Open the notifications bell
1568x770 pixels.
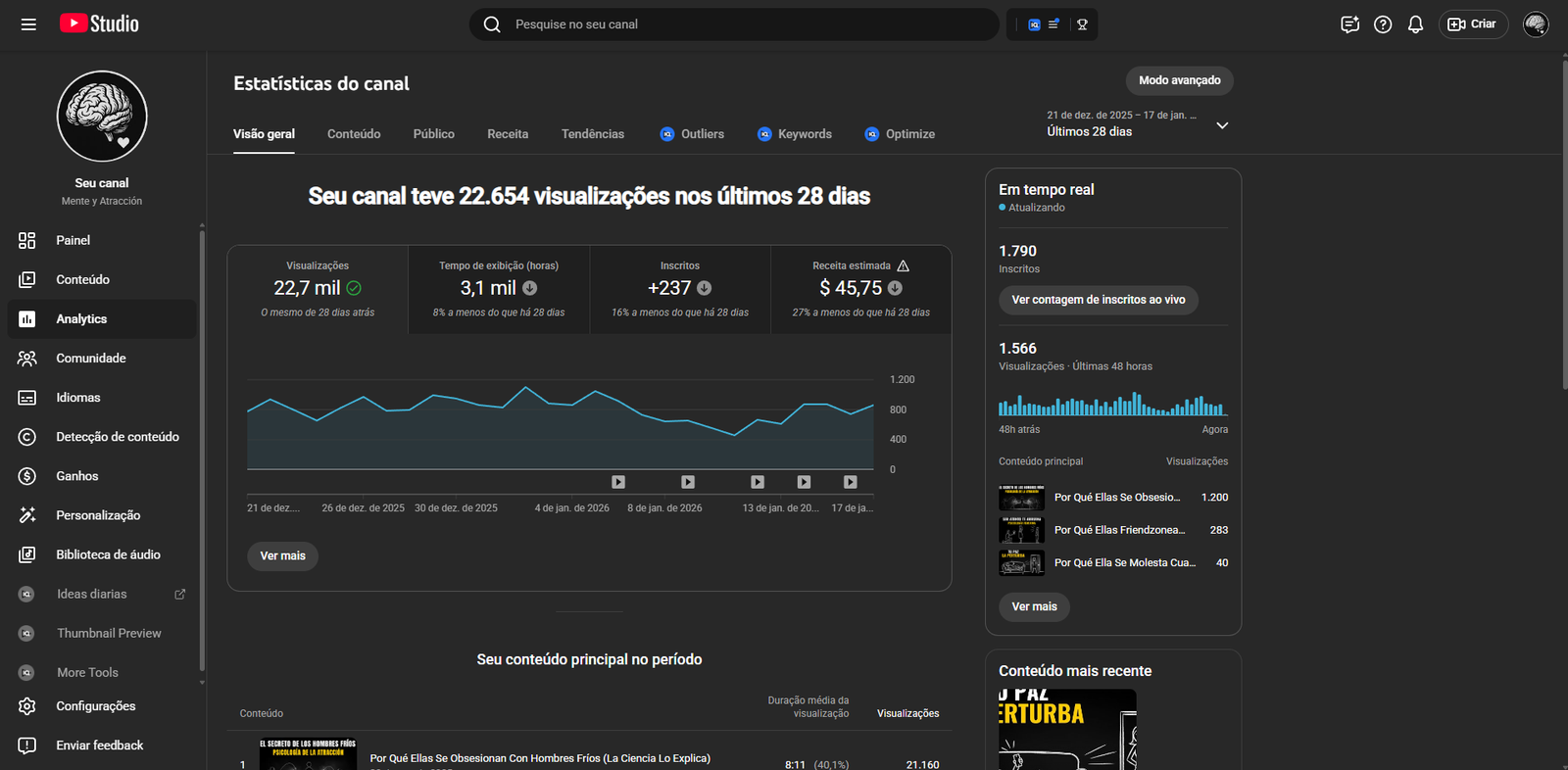pos(1415,24)
